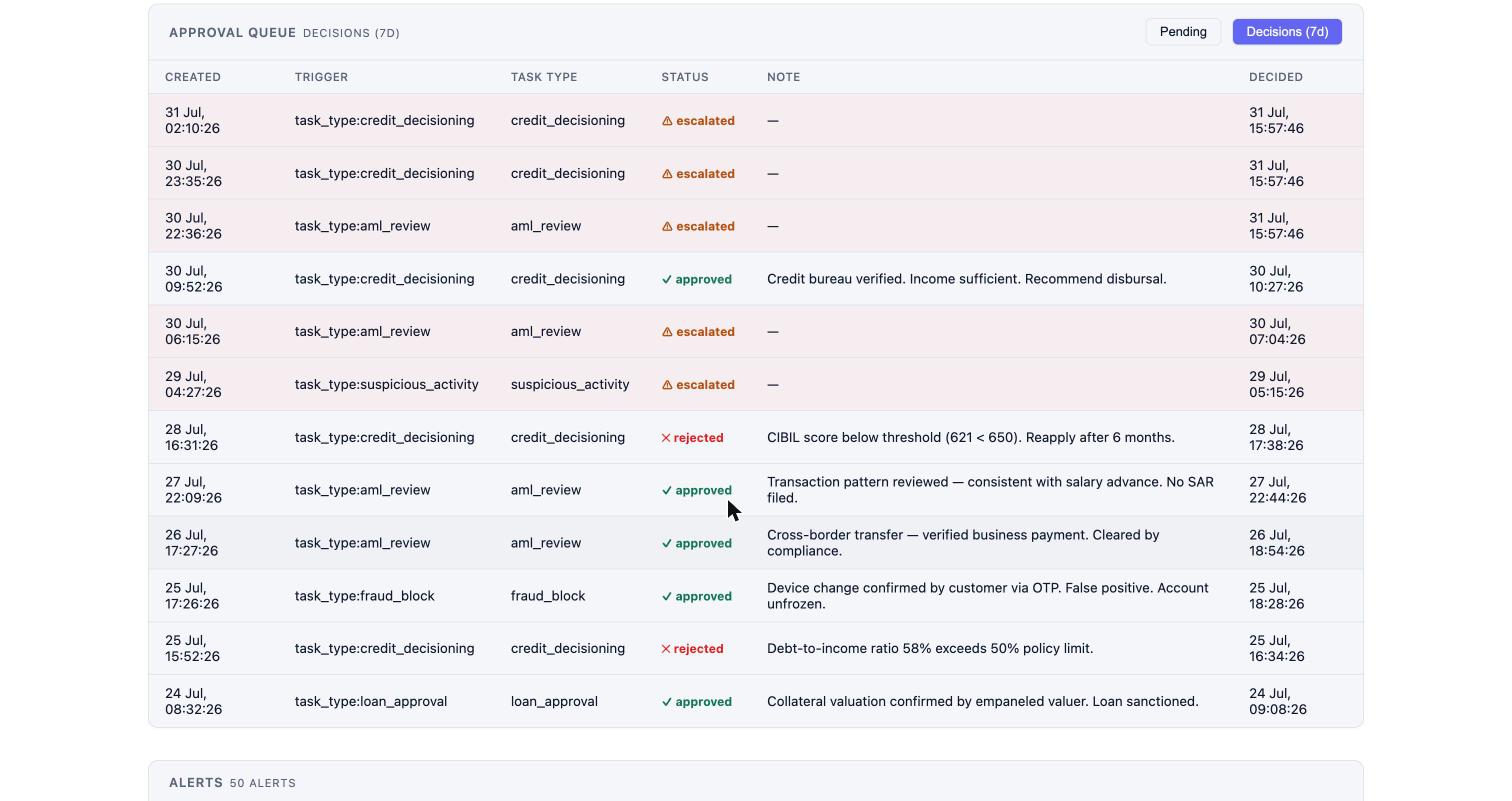Click approved status in 30 Jul 09:52:26 row

[x=696, y=279]
